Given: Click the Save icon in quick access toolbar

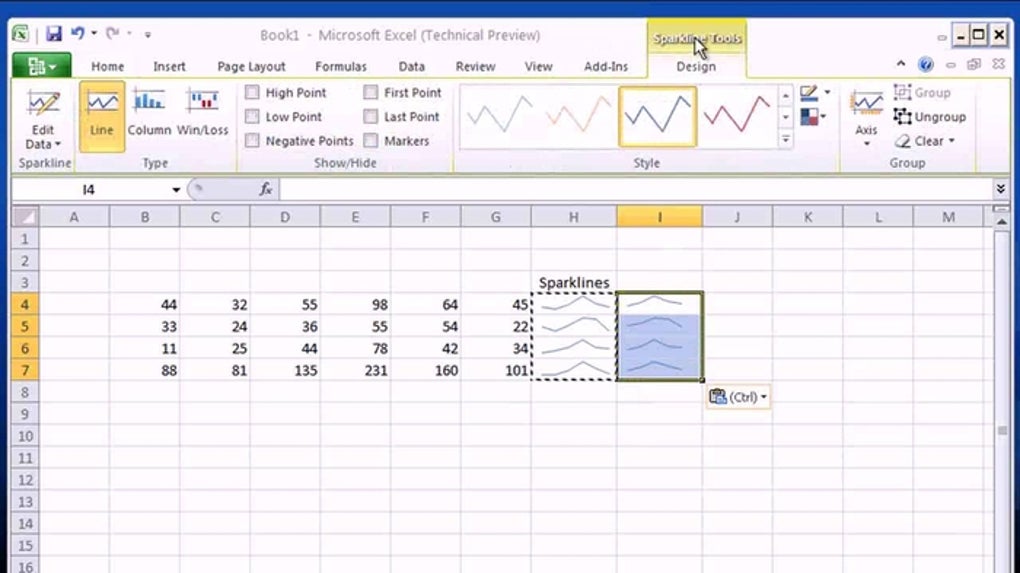Looking at the screenshot, I should [54, 33].
